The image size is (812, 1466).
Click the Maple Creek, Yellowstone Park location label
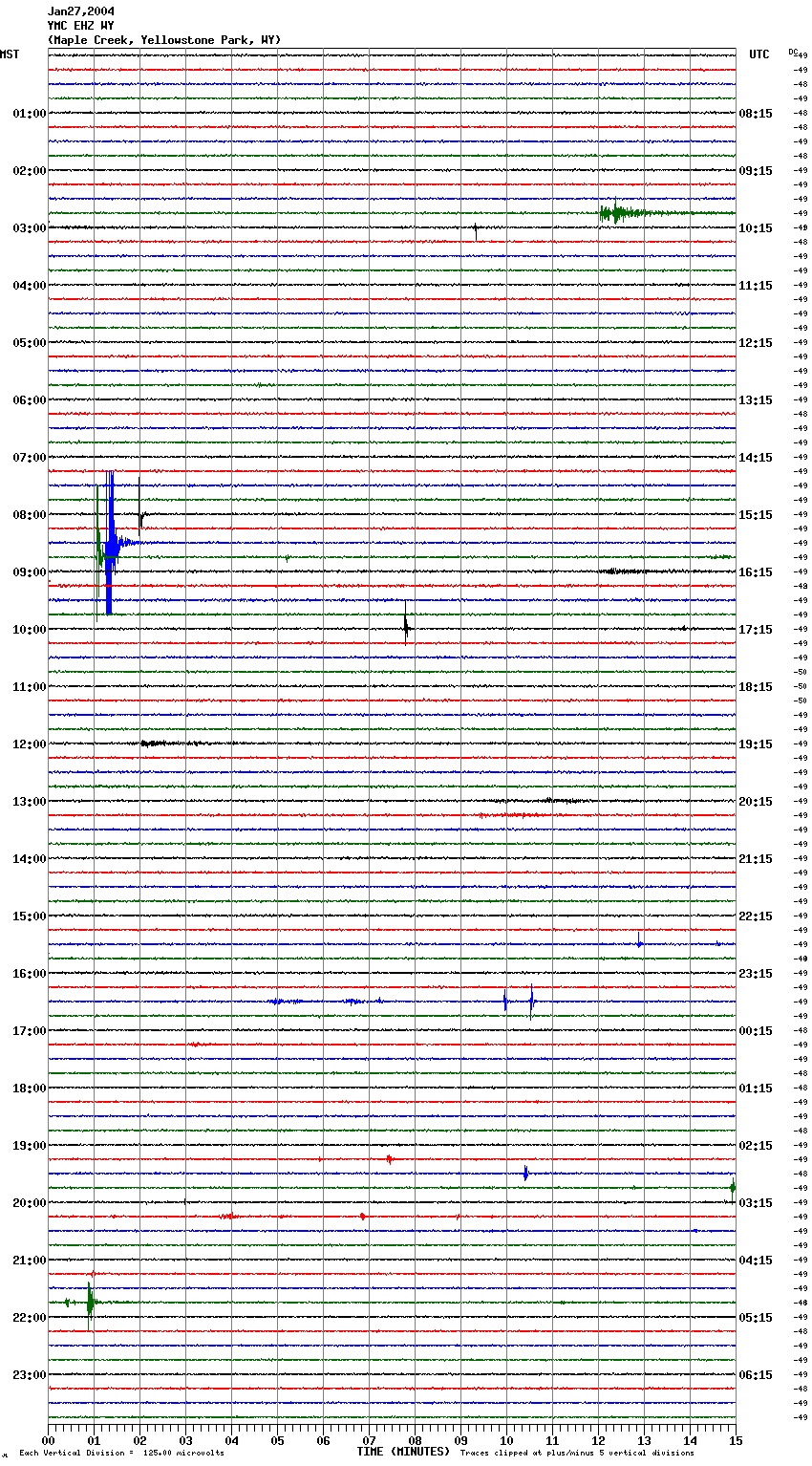(164, 40)
